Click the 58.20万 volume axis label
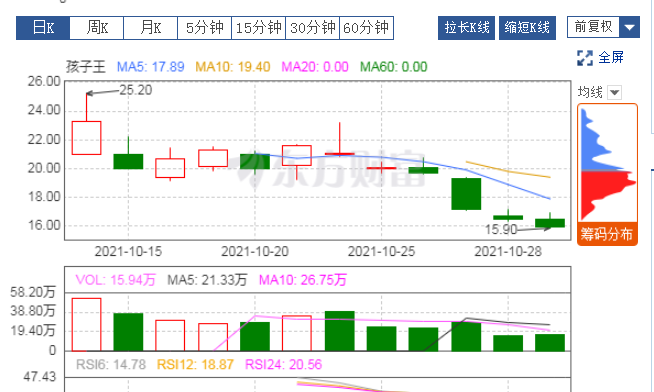This screenshot has height=392, width=654. click(33, 292)
